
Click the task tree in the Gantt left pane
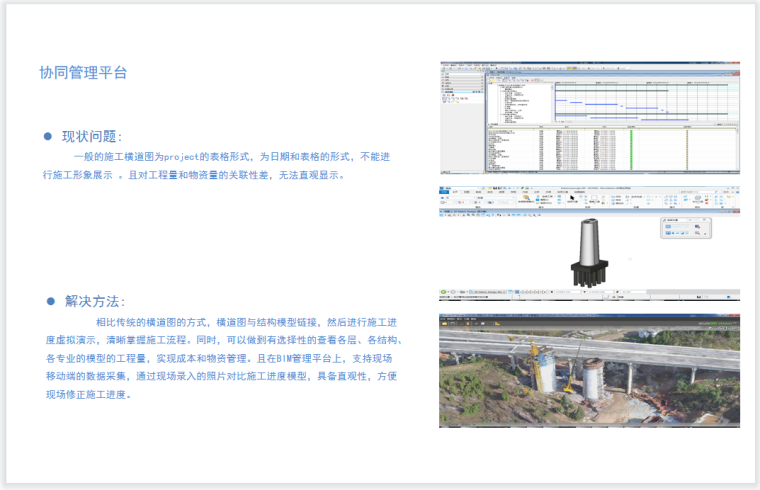[517, 100]
